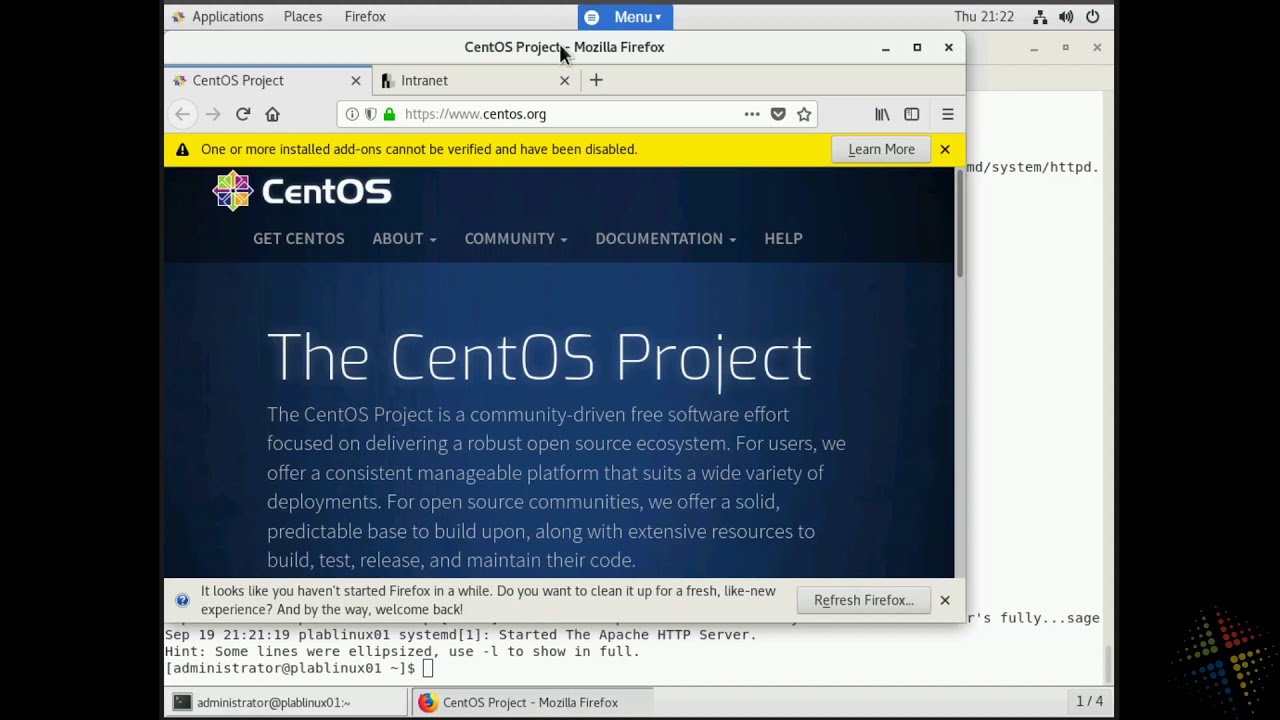Open the blue Menu dropdown at top

pos(625,16)
